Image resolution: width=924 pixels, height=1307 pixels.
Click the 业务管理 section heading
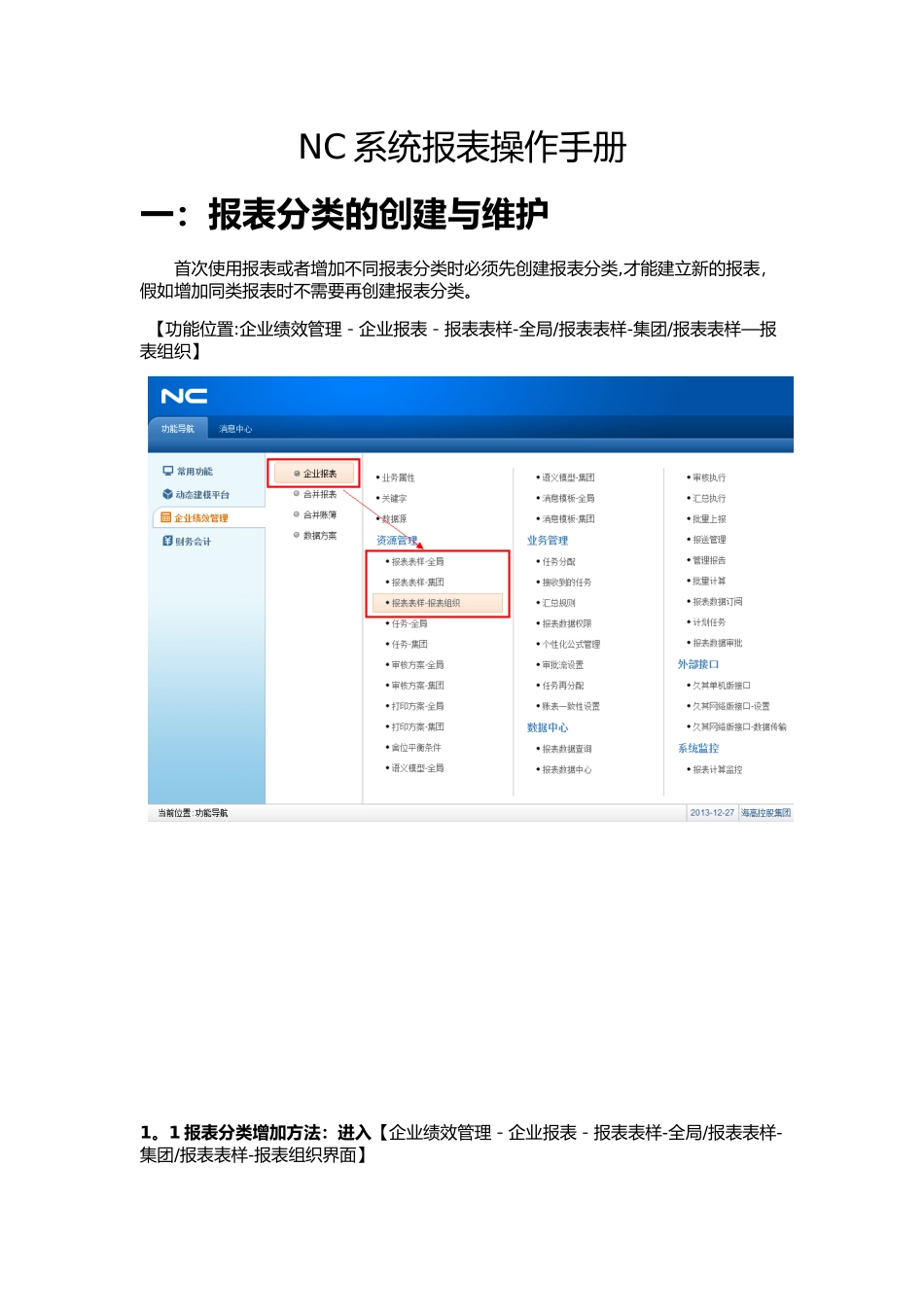click(548, 541)
